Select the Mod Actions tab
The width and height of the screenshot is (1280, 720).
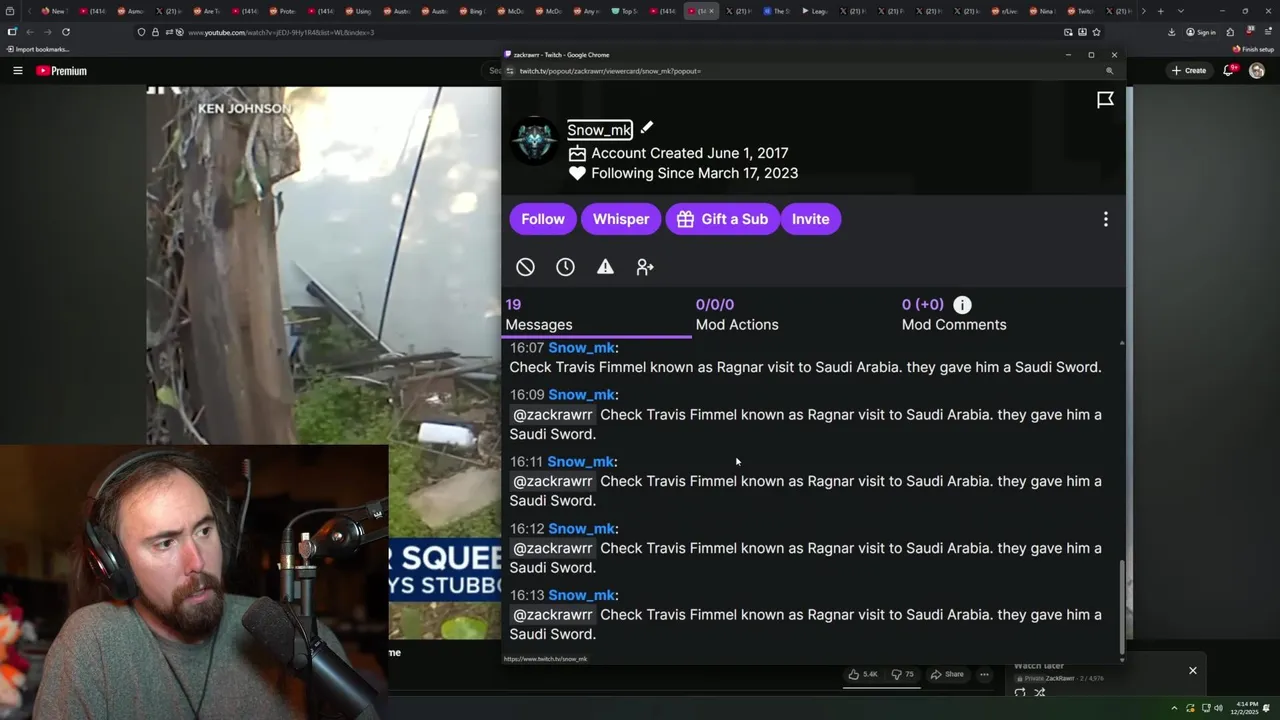click(x=737, y=314)
